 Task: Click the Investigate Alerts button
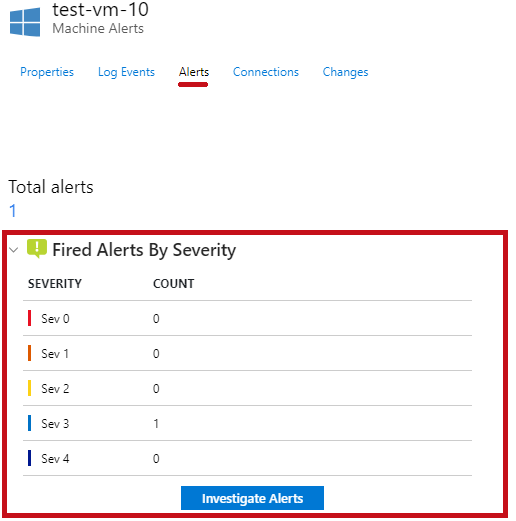(x=252, y=498)
